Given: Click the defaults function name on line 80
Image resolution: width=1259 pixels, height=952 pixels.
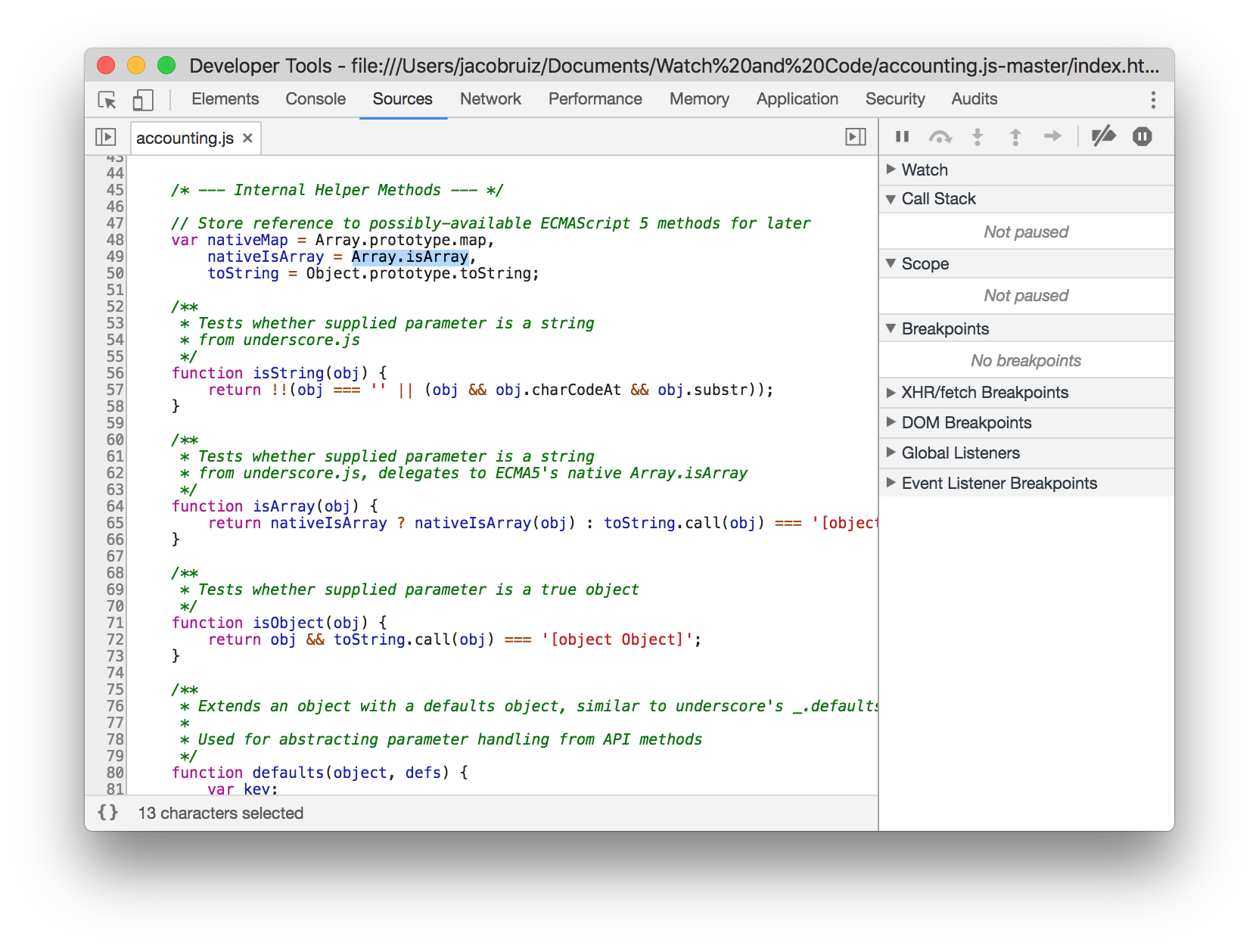Looking at the screenshot, I should pyautogui.click(x=288, y=773).
